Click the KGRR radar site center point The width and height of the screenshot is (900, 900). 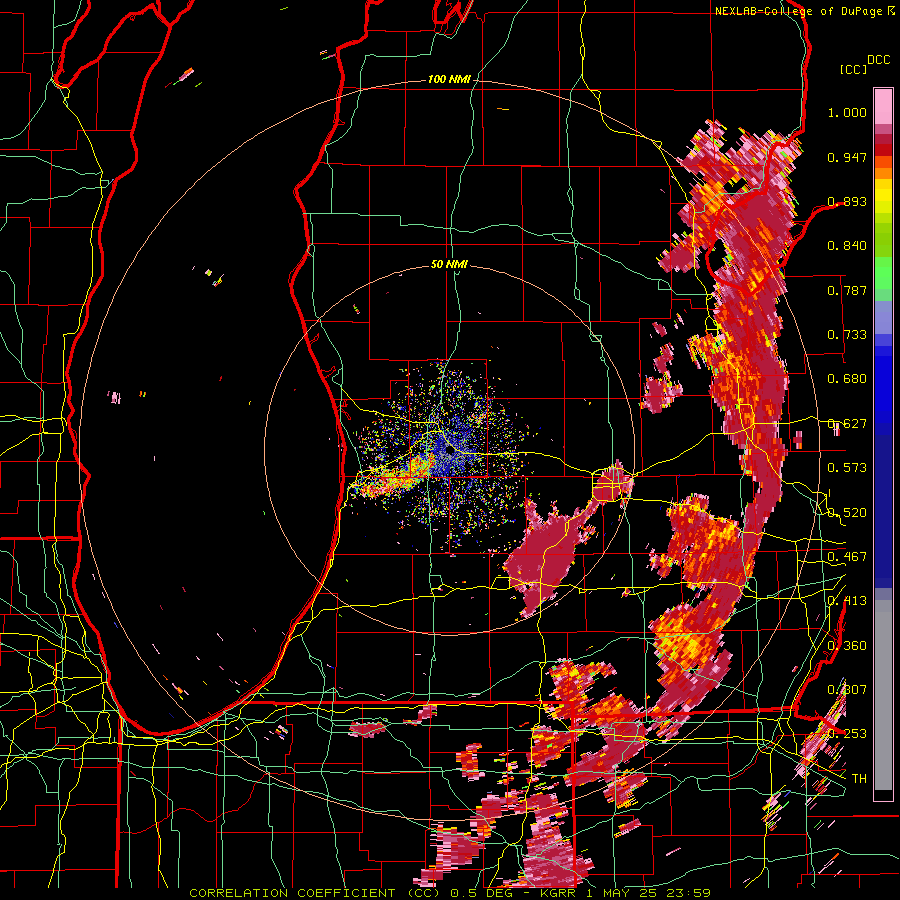pyautogui.click(x=449, y=451)
